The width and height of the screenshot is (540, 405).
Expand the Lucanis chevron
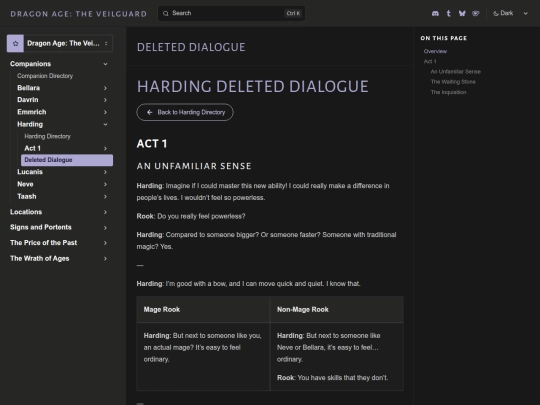click(105, 172)
